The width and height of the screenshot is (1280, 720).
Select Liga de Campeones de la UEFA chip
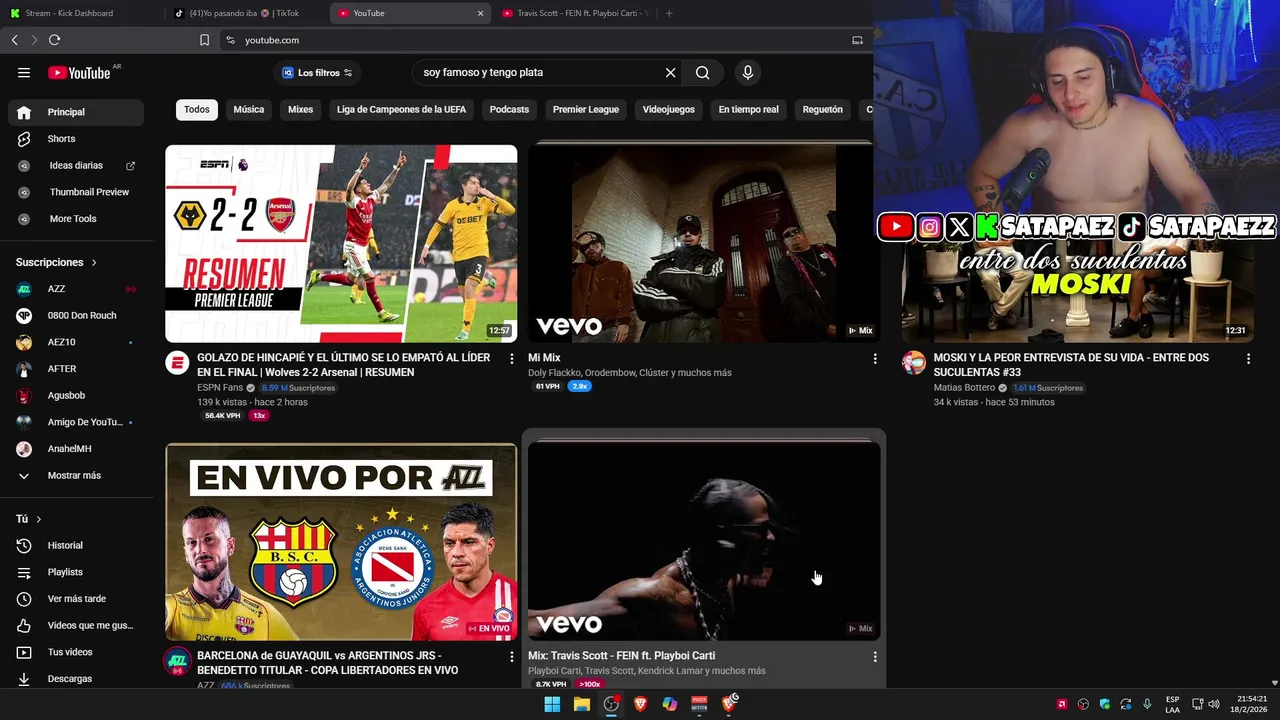[x=401, y=110]
